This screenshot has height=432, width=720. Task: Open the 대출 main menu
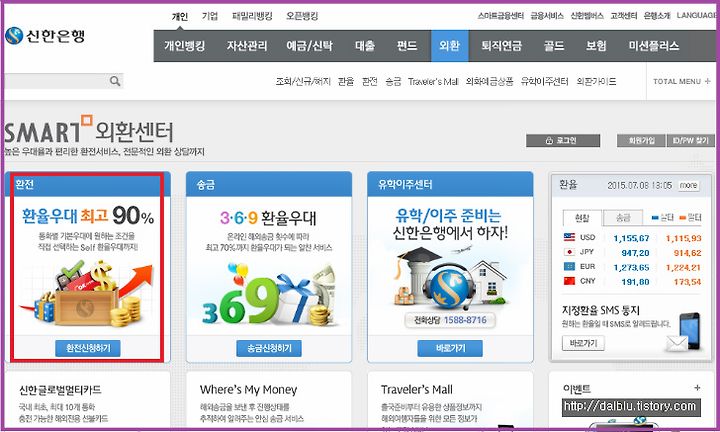pyautogui.click(x=365, y=46)
